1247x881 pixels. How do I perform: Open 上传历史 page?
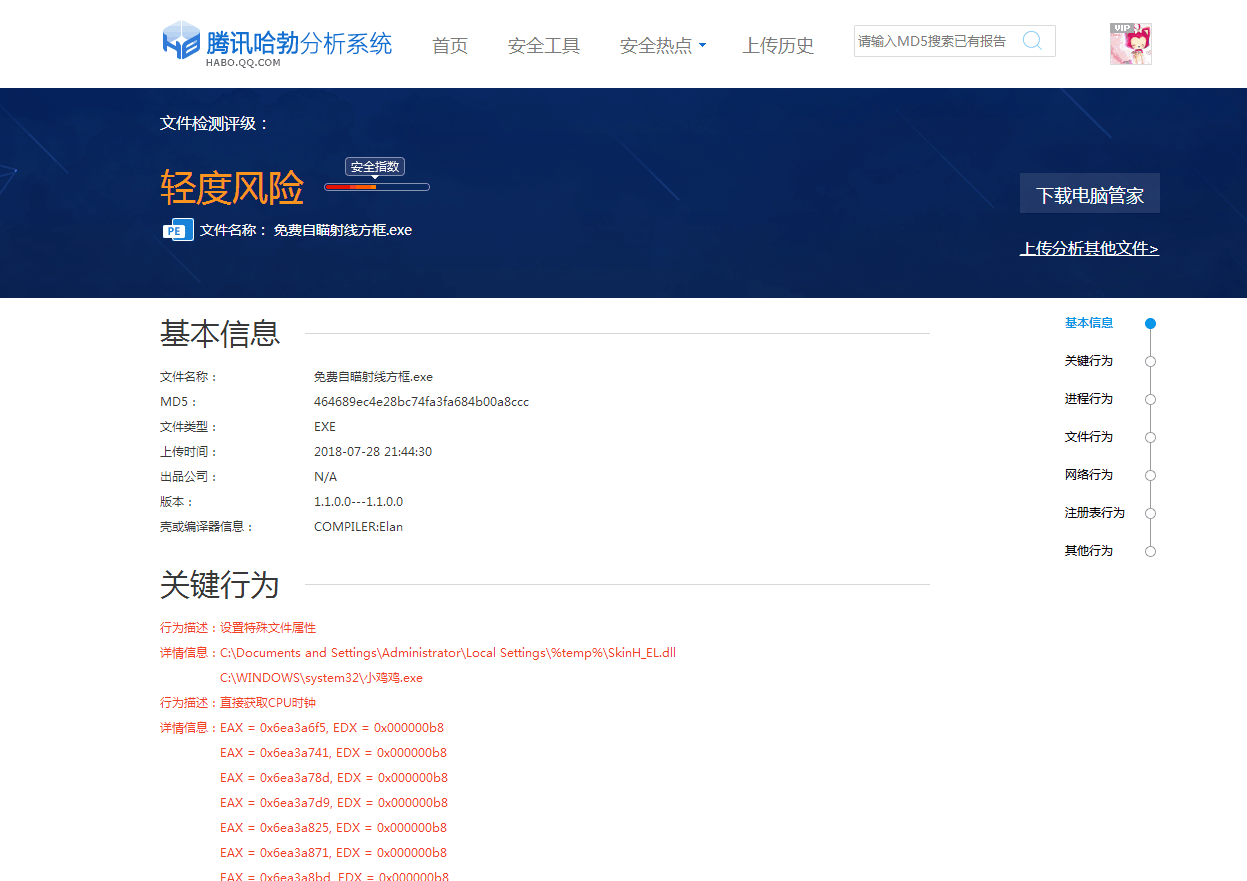[778, 46]
